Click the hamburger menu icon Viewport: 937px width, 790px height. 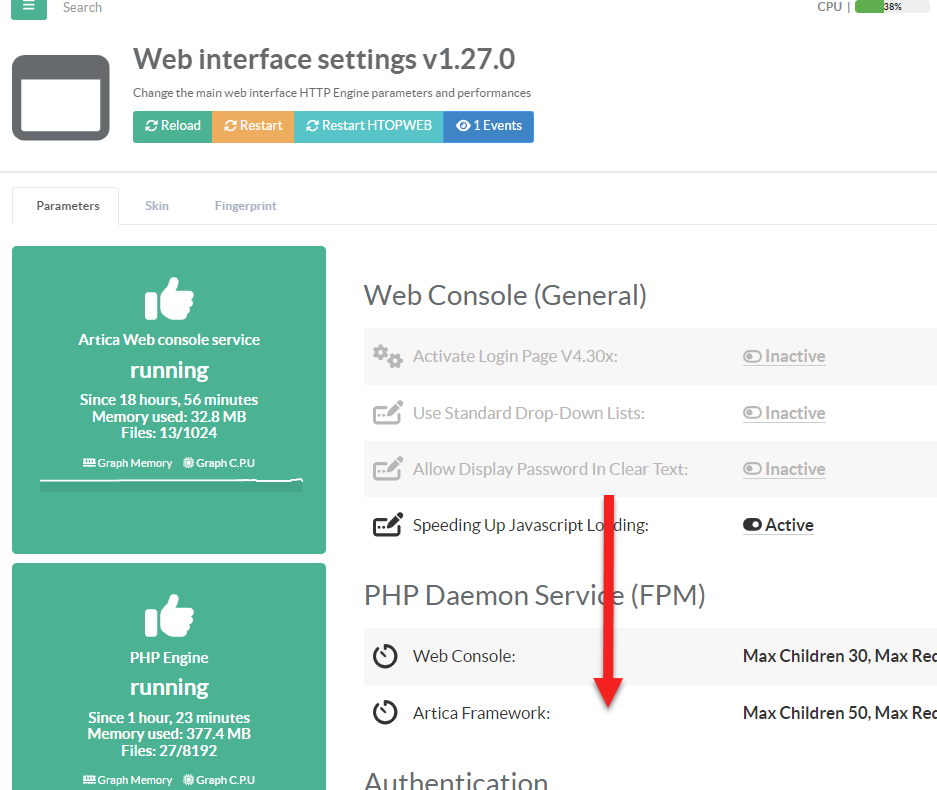[x=29, y=7]
